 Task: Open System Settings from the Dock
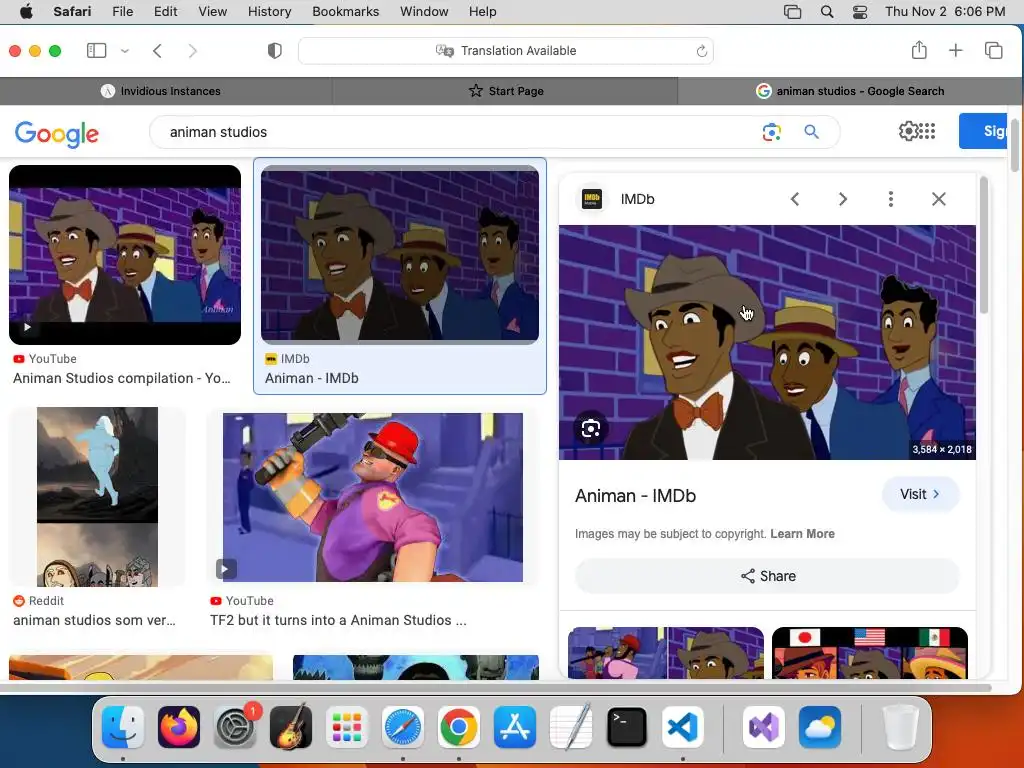(x=235, y=727)
